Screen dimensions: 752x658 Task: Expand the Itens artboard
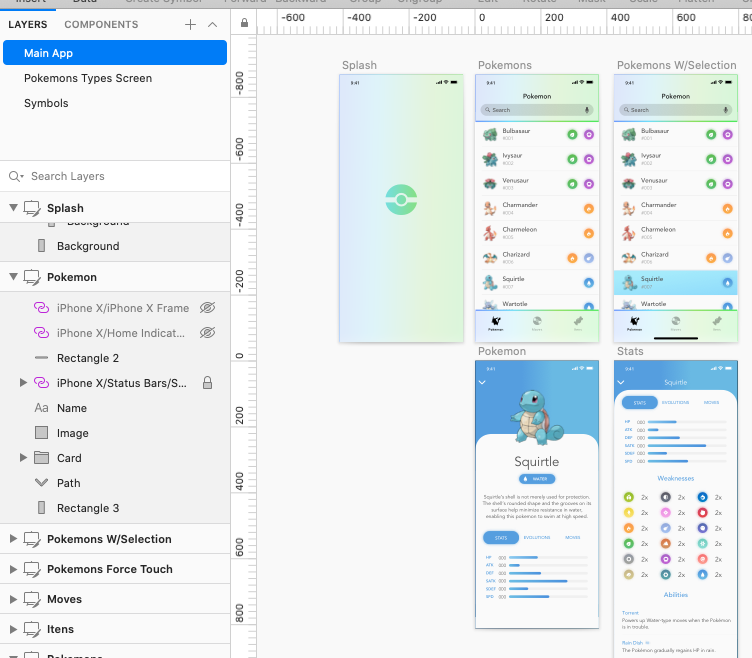[x=13, y=629]
